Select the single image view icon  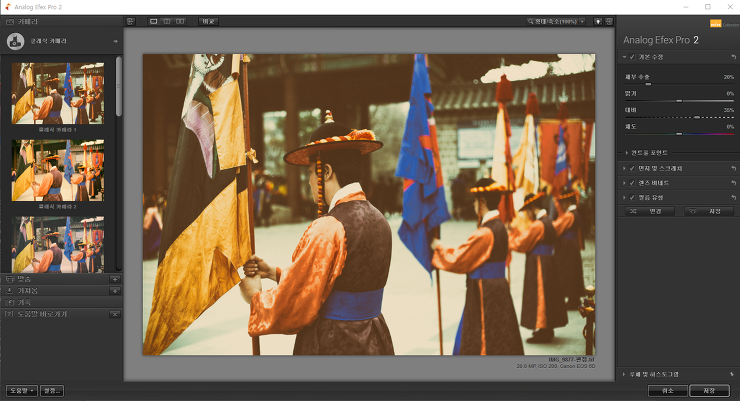[x=153, y=20]
